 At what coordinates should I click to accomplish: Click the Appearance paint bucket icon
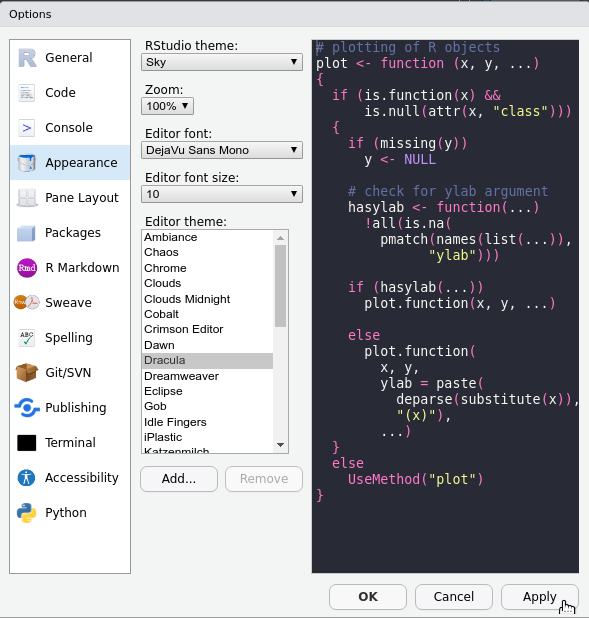click(27, 163)
